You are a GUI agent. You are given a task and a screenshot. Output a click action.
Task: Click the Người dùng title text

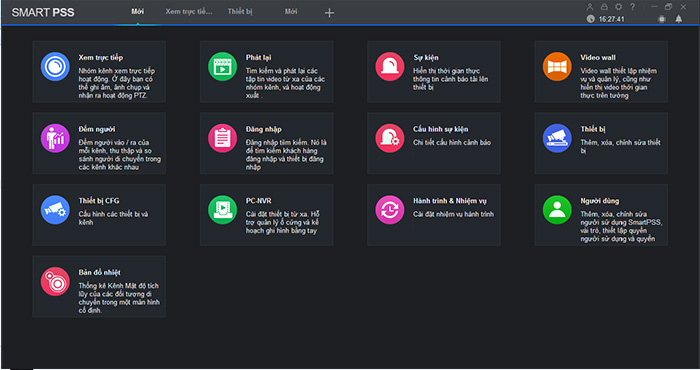[x=600, y=201]
